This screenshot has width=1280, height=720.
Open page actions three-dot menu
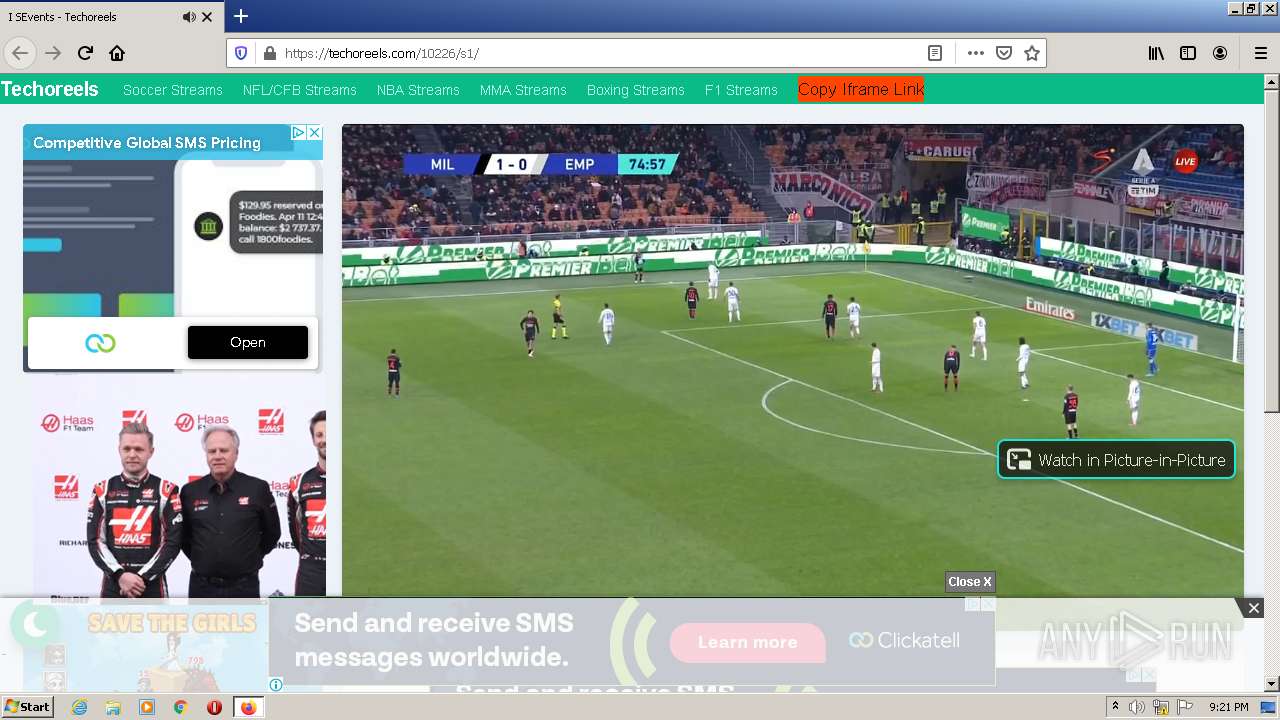(x=976, y=53)
